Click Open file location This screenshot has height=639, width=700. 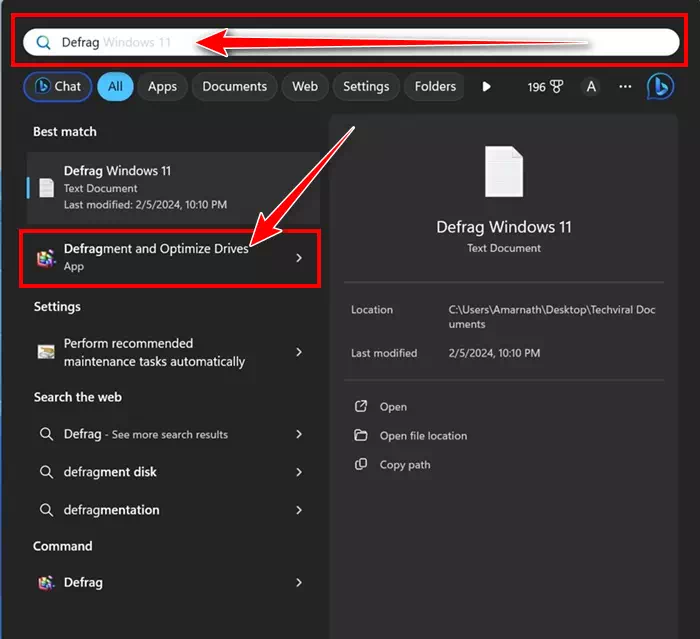coord(423,436)
